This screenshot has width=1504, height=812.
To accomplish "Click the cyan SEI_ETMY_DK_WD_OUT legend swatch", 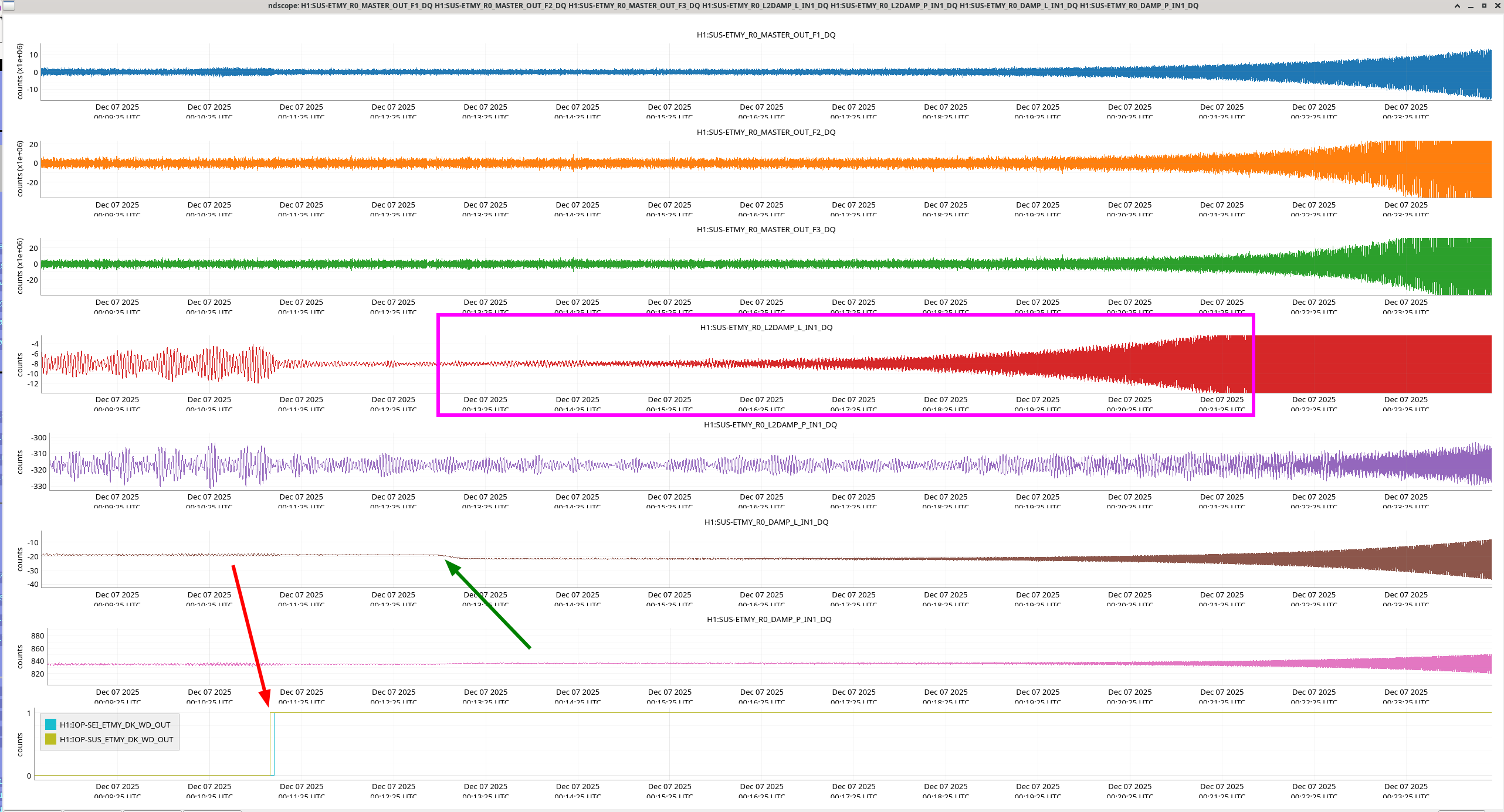I will pos(50,725).
